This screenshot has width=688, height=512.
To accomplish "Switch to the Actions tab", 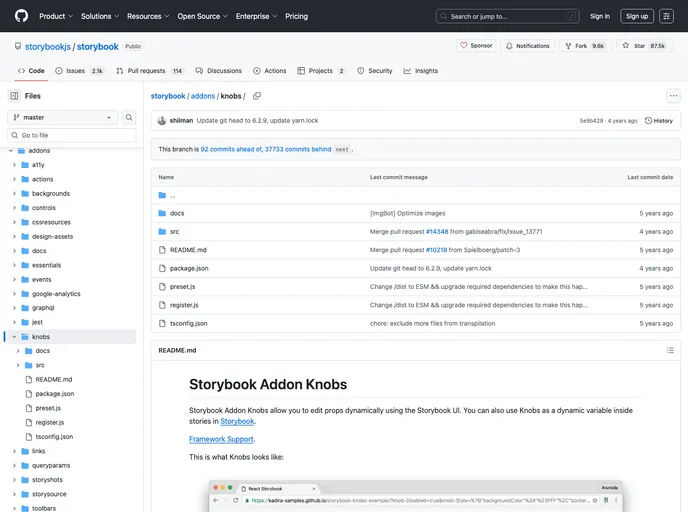I will click(x=269, y=71).
